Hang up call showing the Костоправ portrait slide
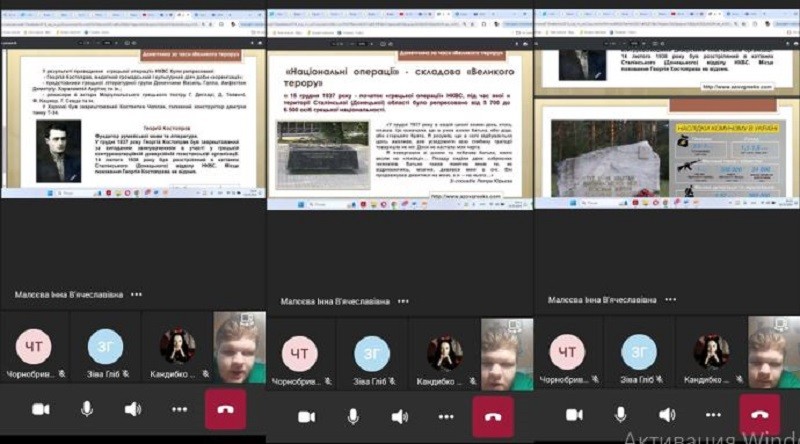Image resolution: width=800 pixels, height=444 pixels. [226, 409]
